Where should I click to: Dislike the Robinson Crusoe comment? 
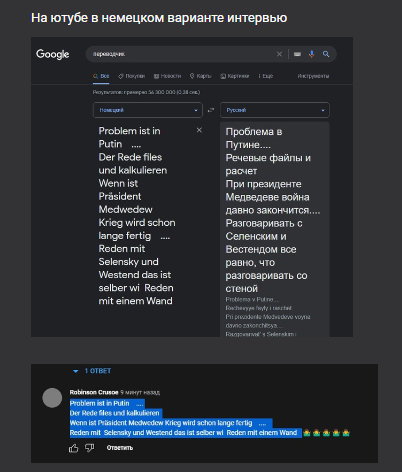pyautogui.click(x=89, y=448)
